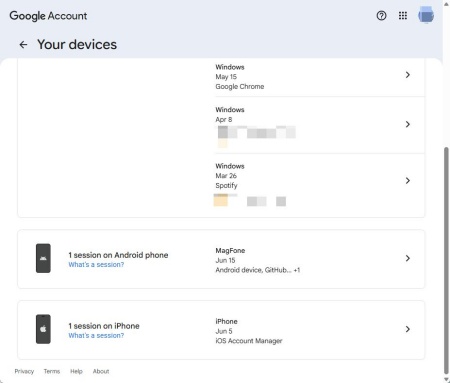Select the Jun 15 date text
The width and height of the screenshot is (450, 383).
coord(225,260)
